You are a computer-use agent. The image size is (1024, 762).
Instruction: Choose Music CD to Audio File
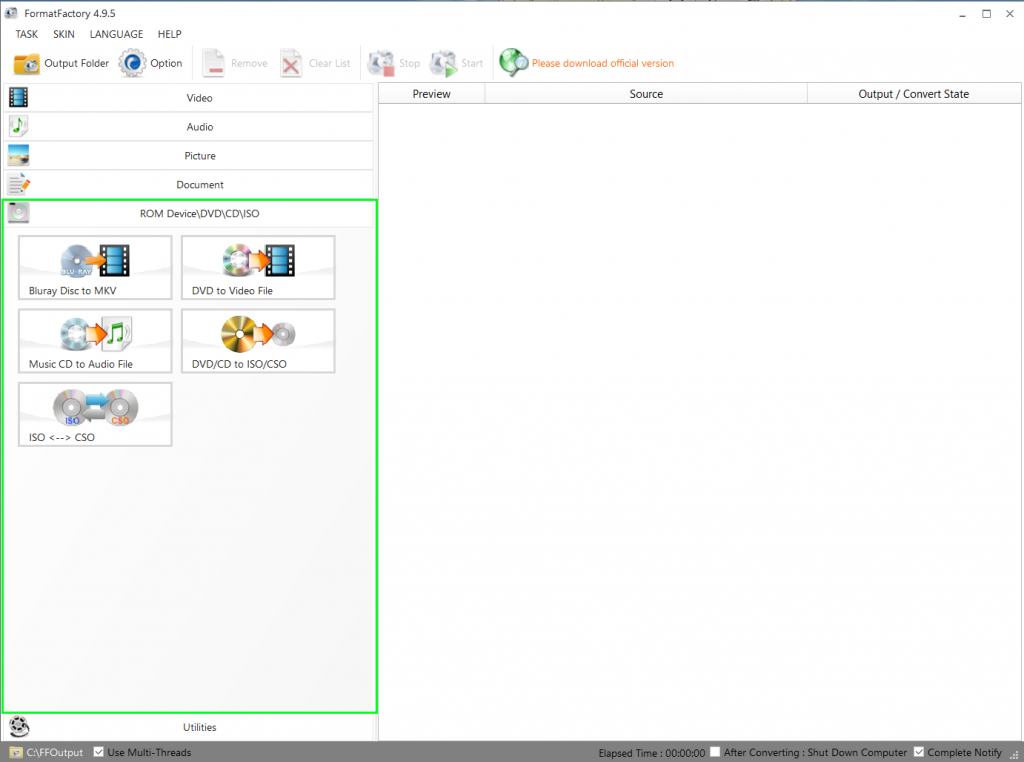click(95, 341)
